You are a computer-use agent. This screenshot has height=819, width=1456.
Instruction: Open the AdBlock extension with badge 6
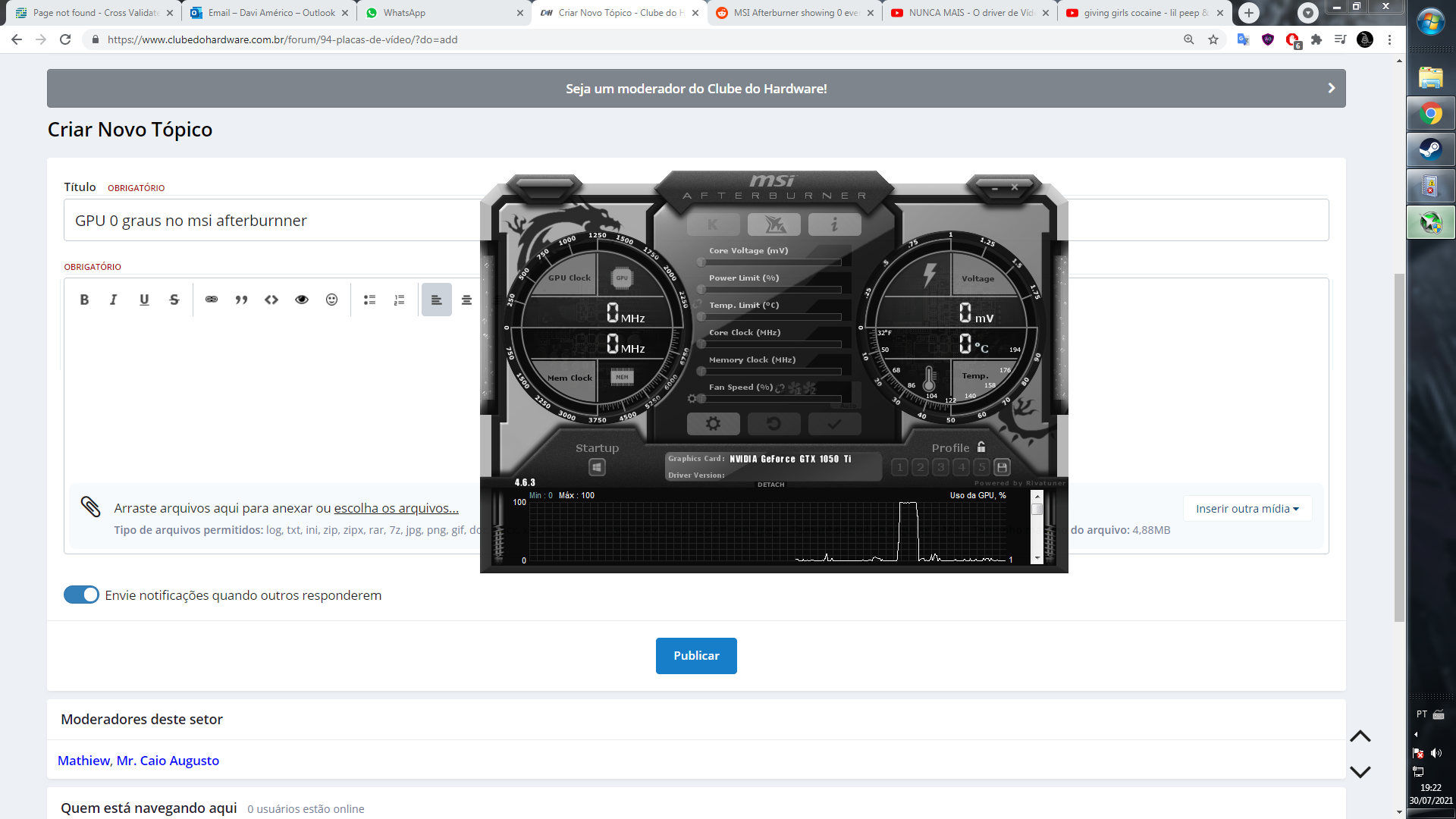(1293, 40)
